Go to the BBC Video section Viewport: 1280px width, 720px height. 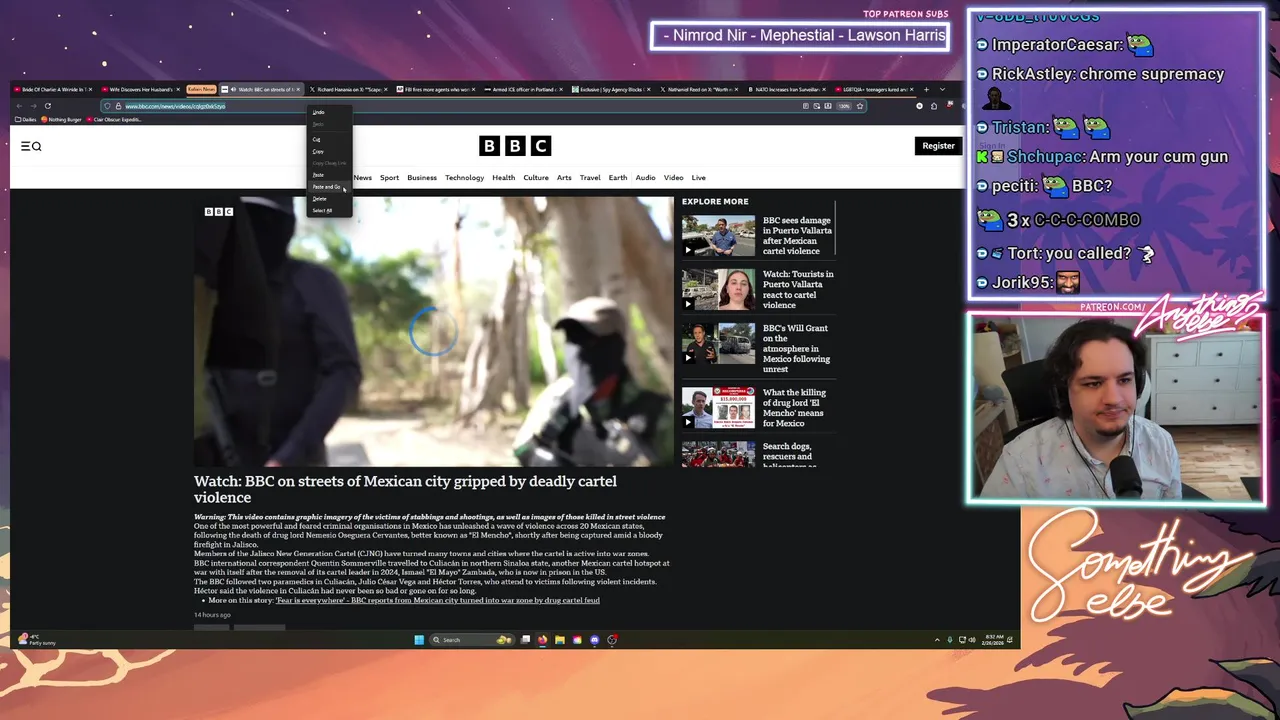point(674,178)
